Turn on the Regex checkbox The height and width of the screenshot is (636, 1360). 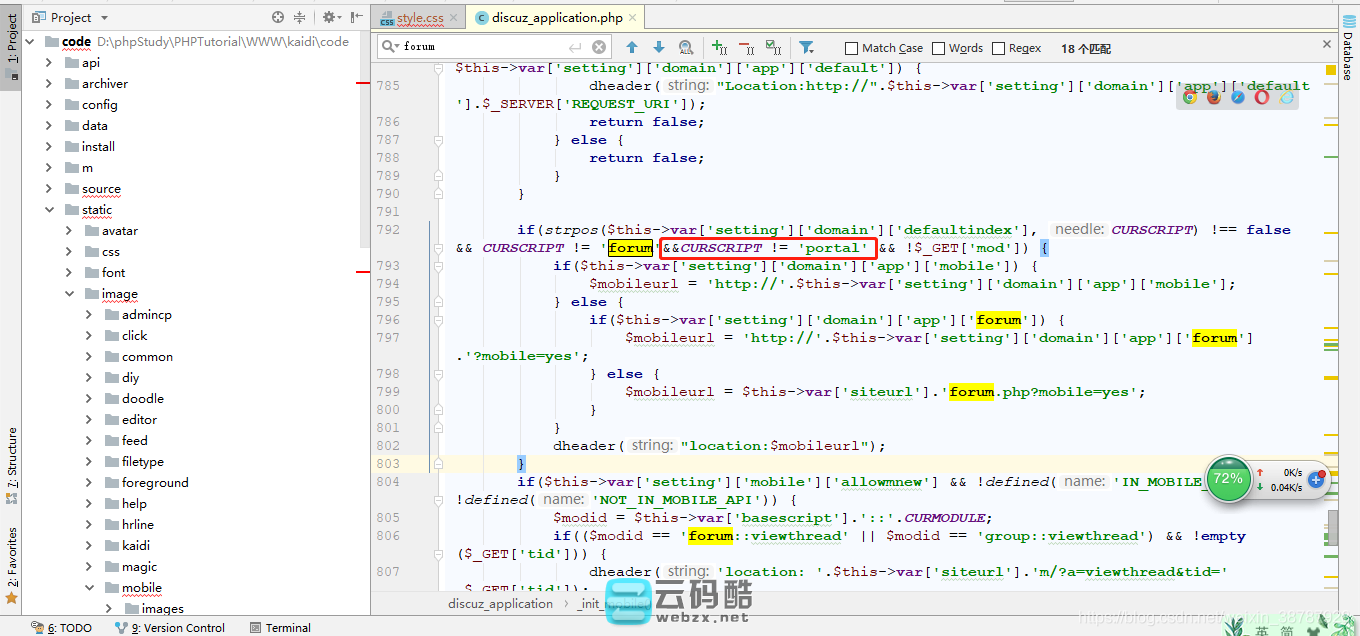point(998,48)
